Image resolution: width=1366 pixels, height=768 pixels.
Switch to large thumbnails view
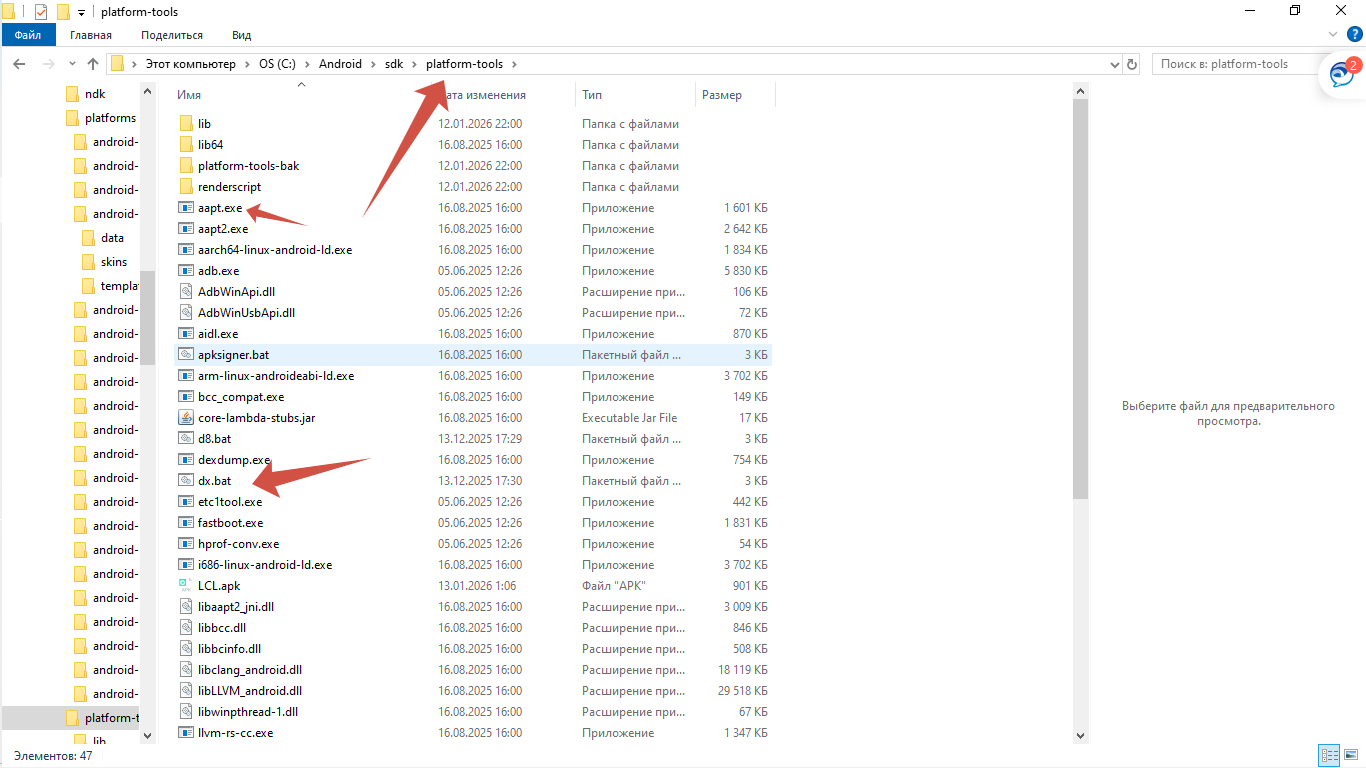tap(1349, 755)
